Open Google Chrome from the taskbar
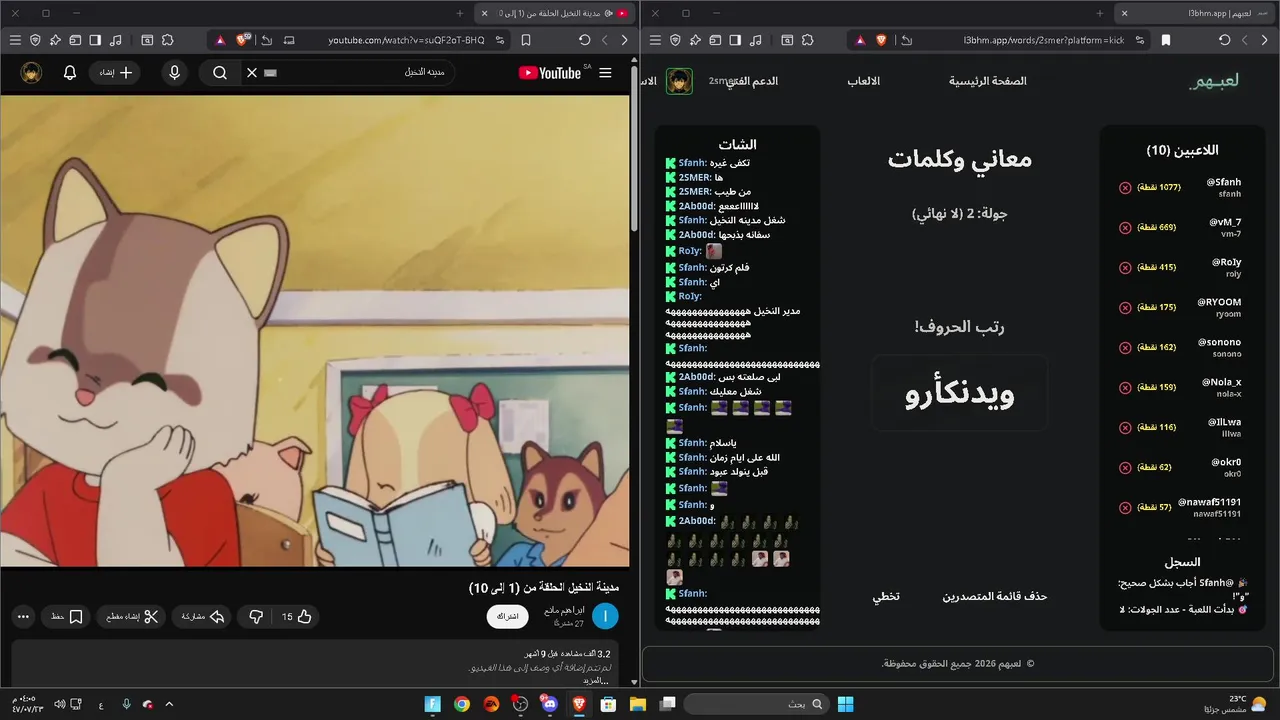This screenshot has width=1280, height=720. click(462, 704)
